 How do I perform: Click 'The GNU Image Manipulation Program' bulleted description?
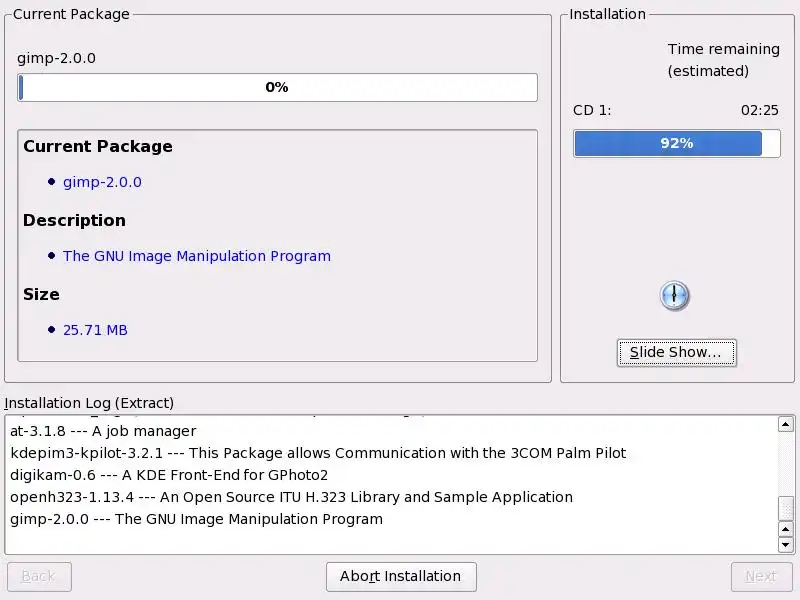coord(197,256)
